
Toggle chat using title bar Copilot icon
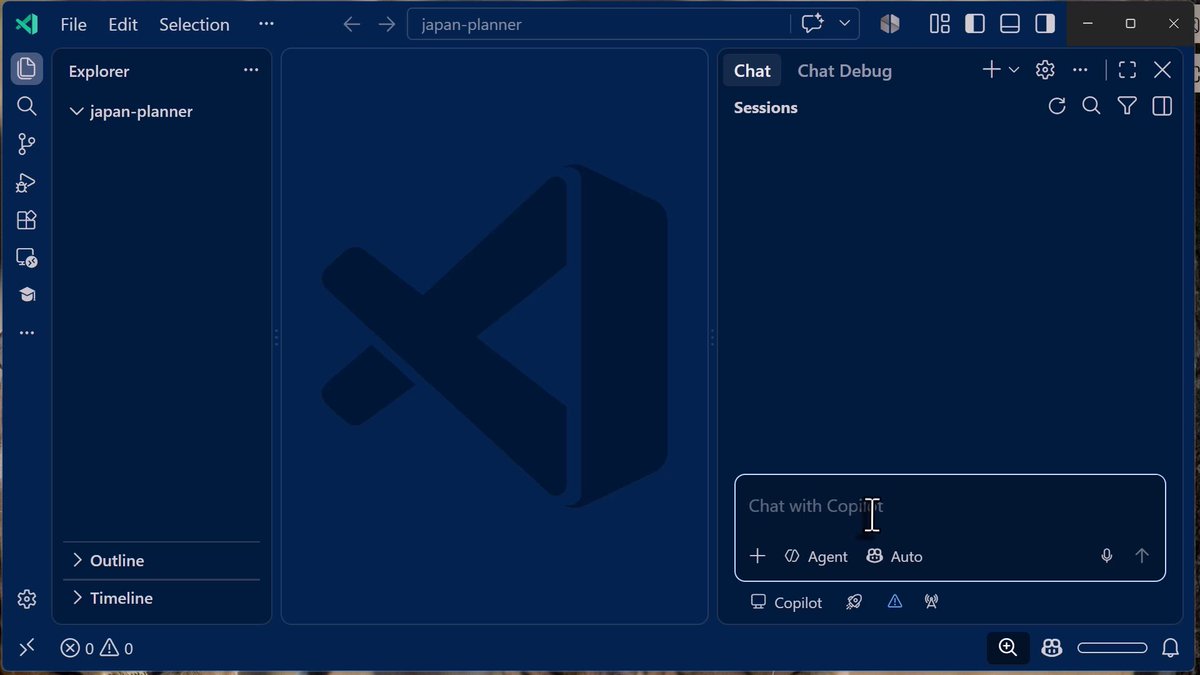pos(812,24)
